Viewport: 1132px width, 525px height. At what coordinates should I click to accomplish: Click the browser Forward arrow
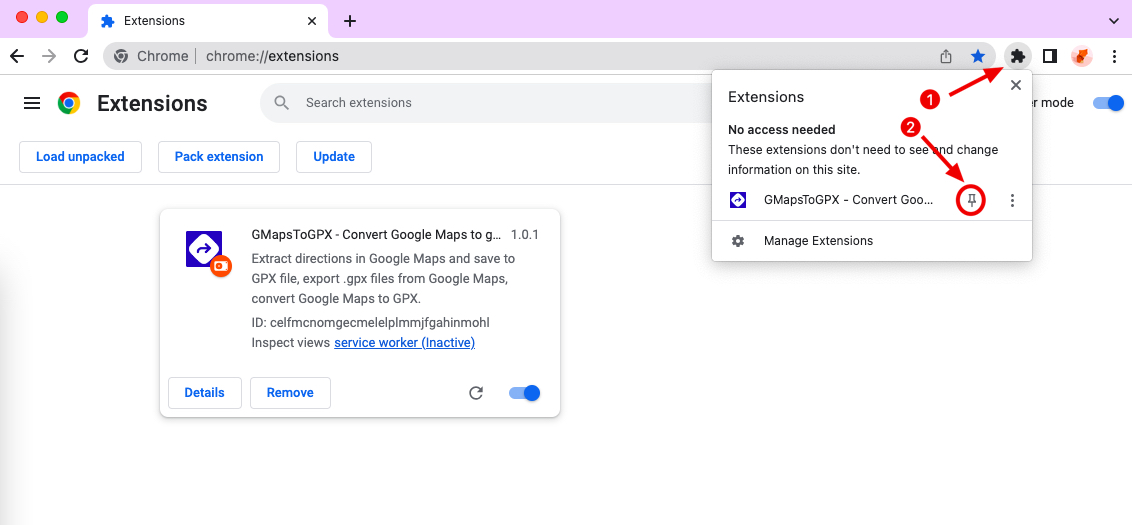pos(49,56)
